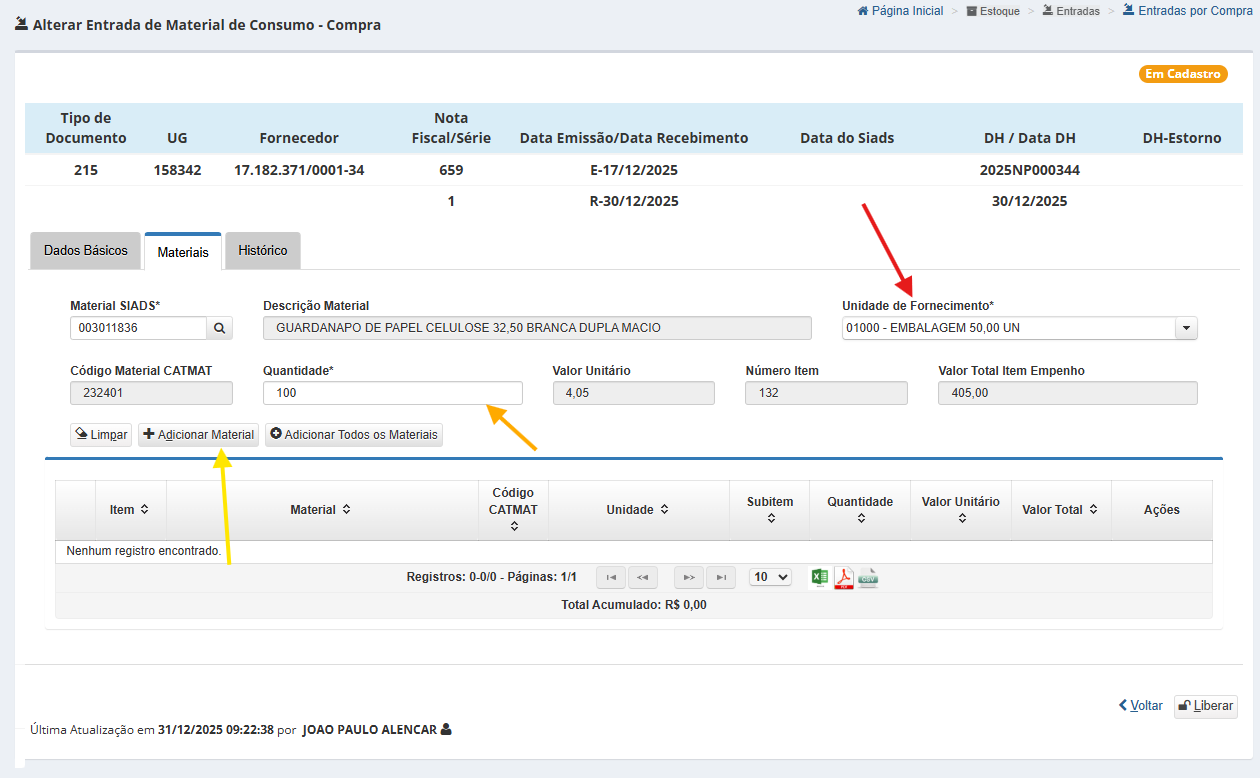
Task: Export table to PDF icon
Action: click(844, 577)
